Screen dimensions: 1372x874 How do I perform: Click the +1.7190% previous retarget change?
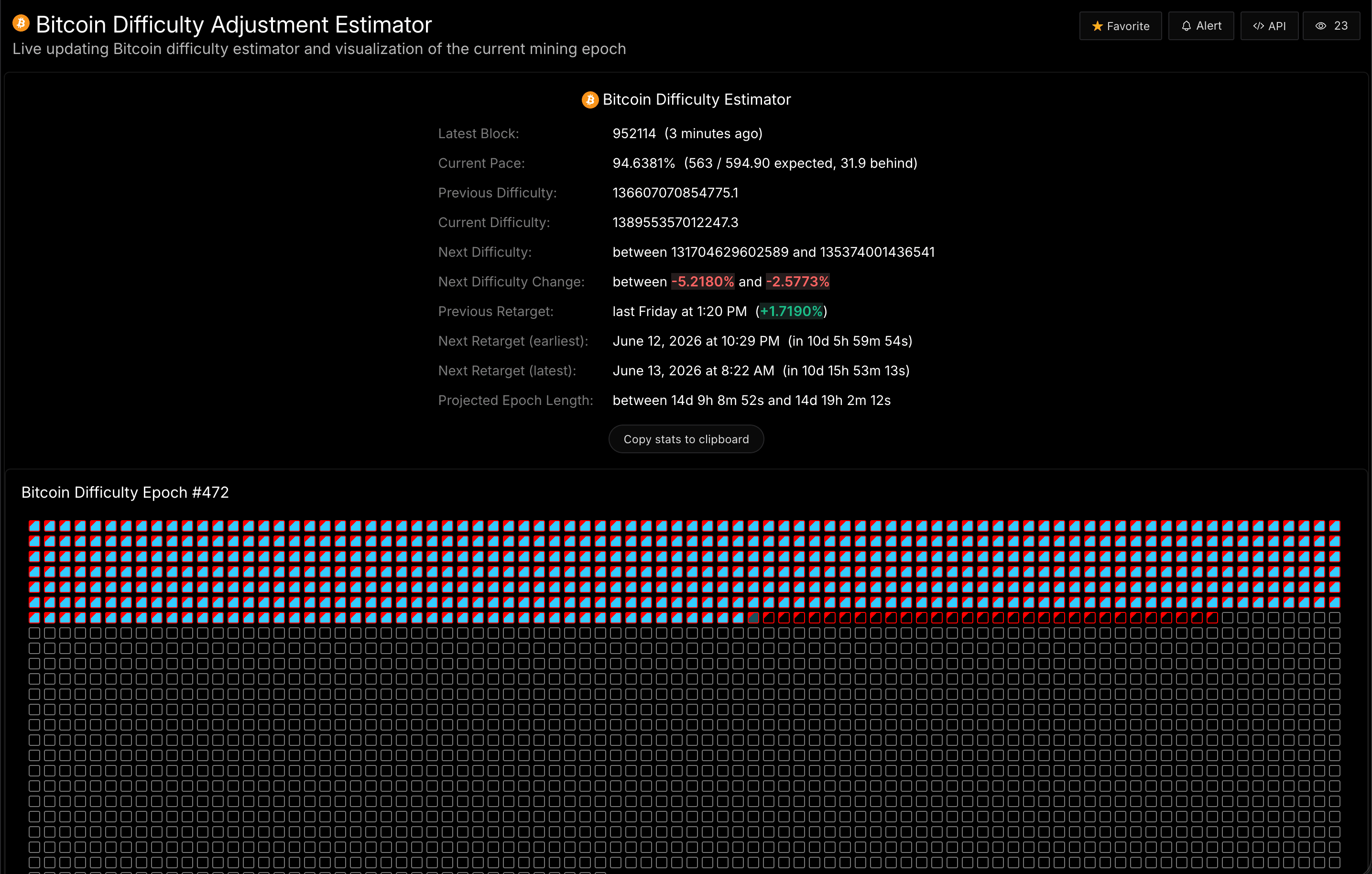point(791,312)
